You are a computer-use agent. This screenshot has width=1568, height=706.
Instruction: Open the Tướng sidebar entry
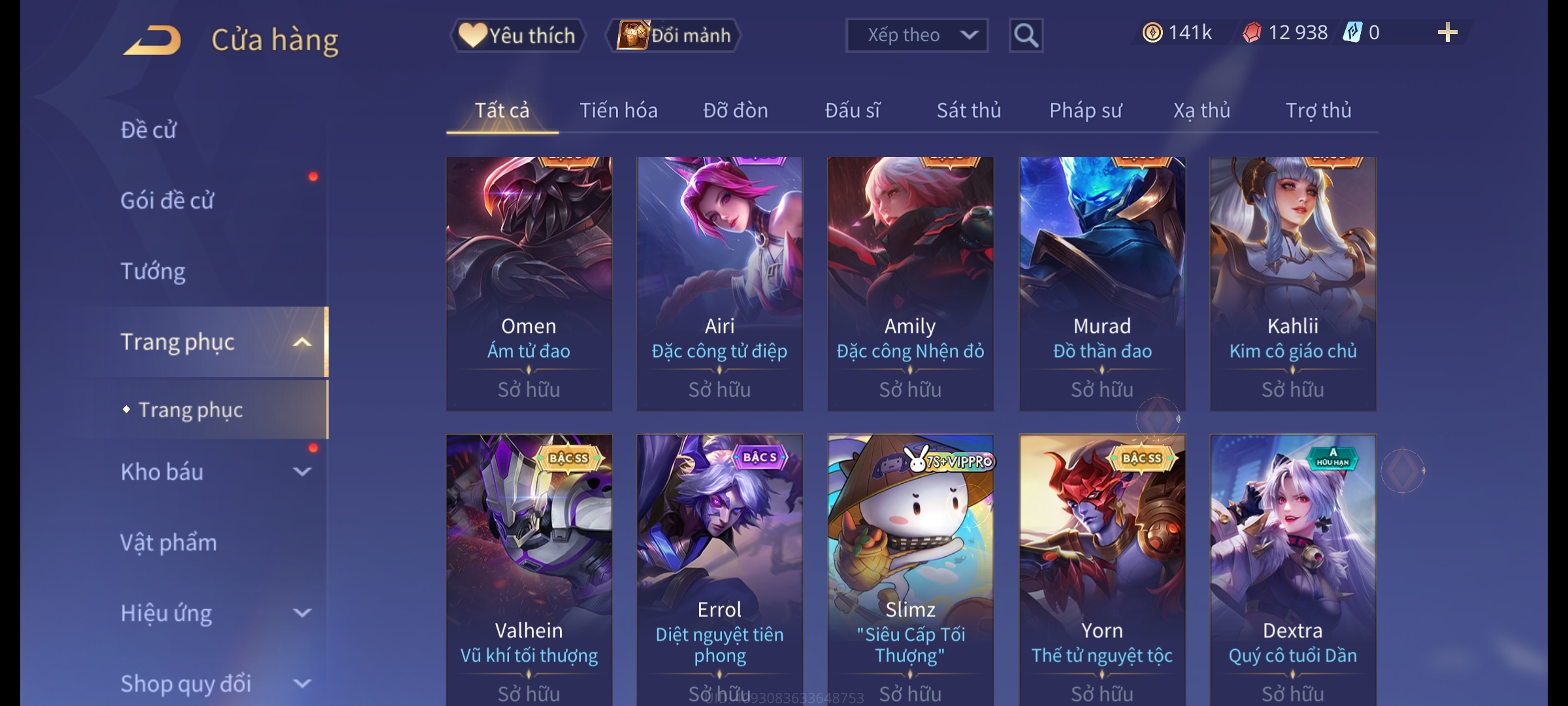(x=153, y=271)
